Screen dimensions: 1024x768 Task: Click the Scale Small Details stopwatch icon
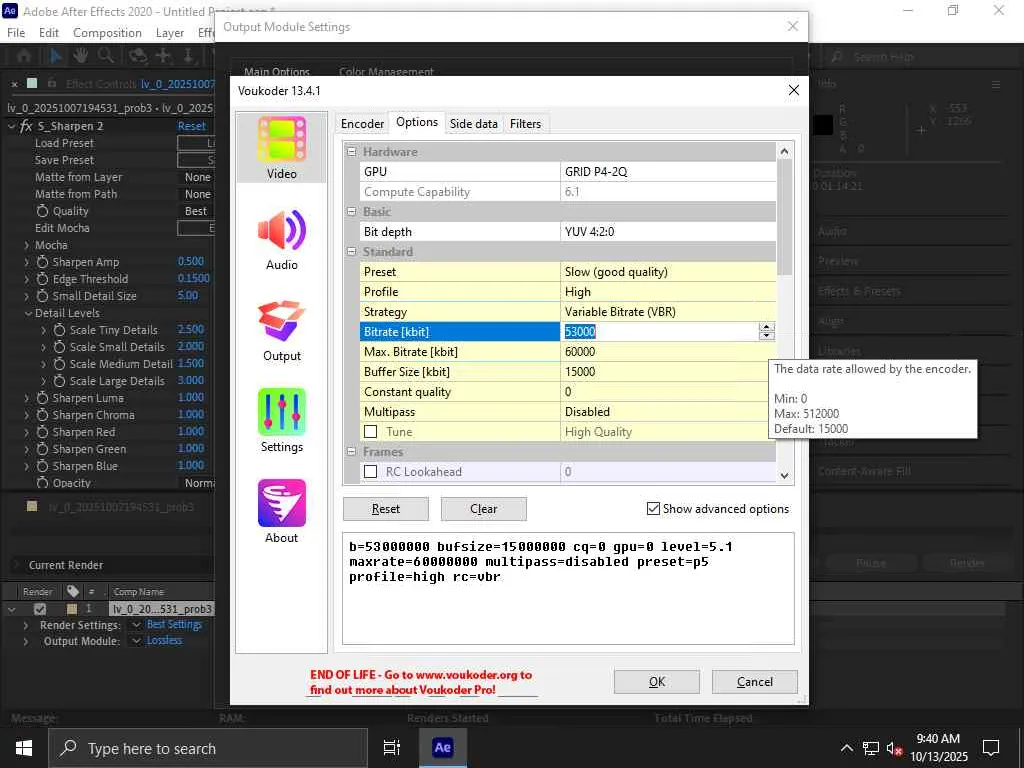pos(59,347)
